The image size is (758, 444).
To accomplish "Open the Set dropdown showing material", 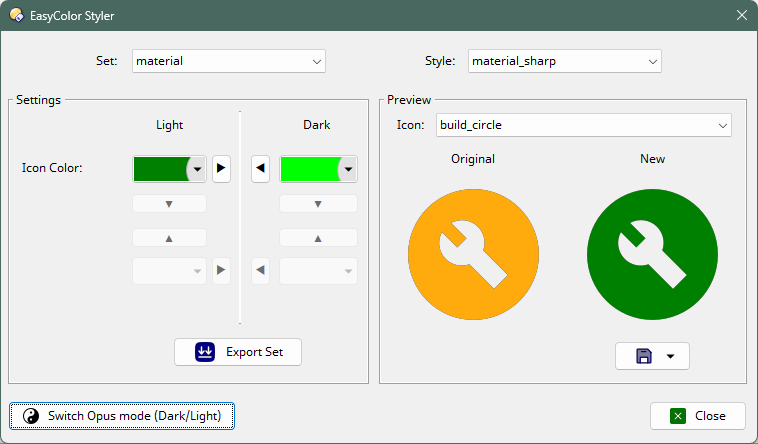I will tap(229, 61).
